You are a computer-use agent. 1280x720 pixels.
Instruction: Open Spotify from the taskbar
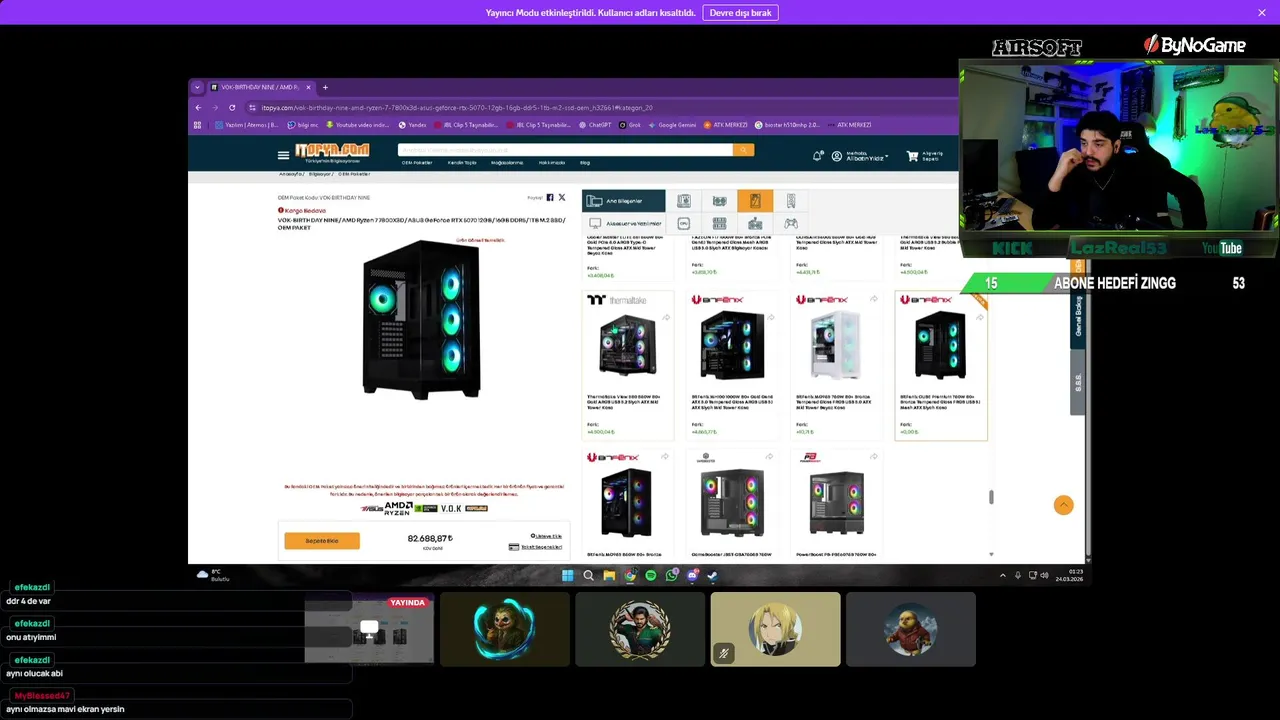(x=650, y=575)
